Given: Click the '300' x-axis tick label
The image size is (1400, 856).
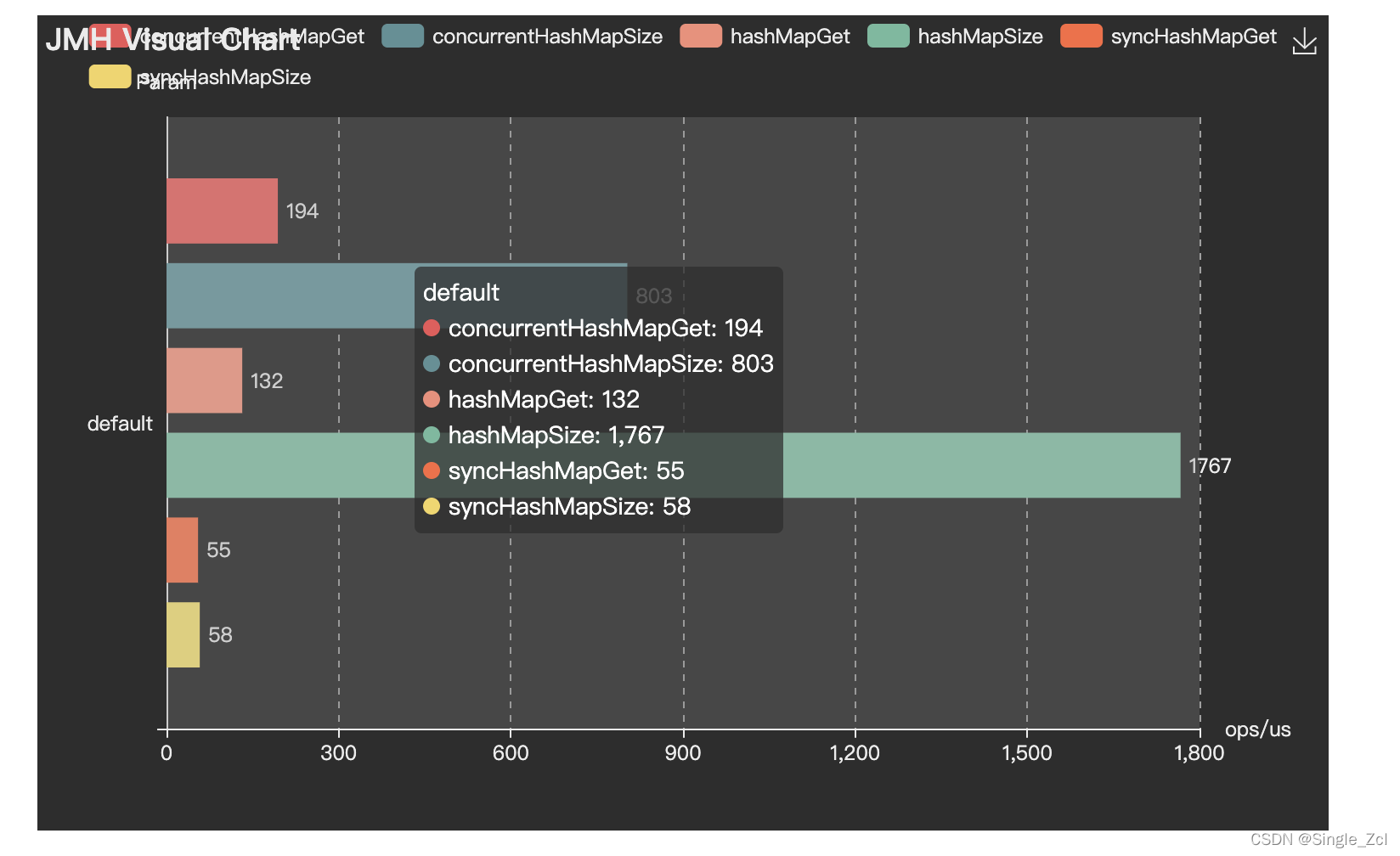Looking at the screenshot, I should 338,753.
